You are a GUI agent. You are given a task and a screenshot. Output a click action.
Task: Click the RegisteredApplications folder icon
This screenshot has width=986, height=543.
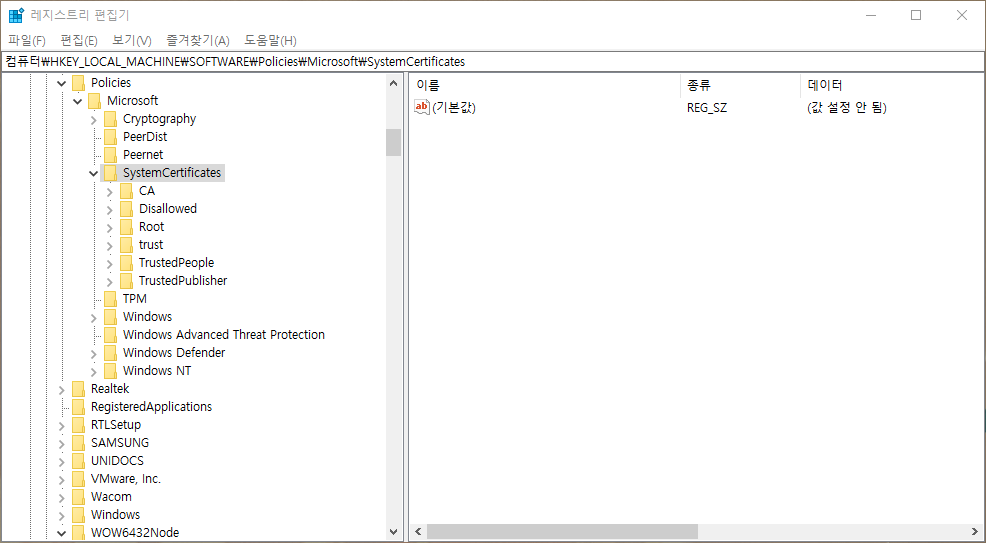click(78, 407)
